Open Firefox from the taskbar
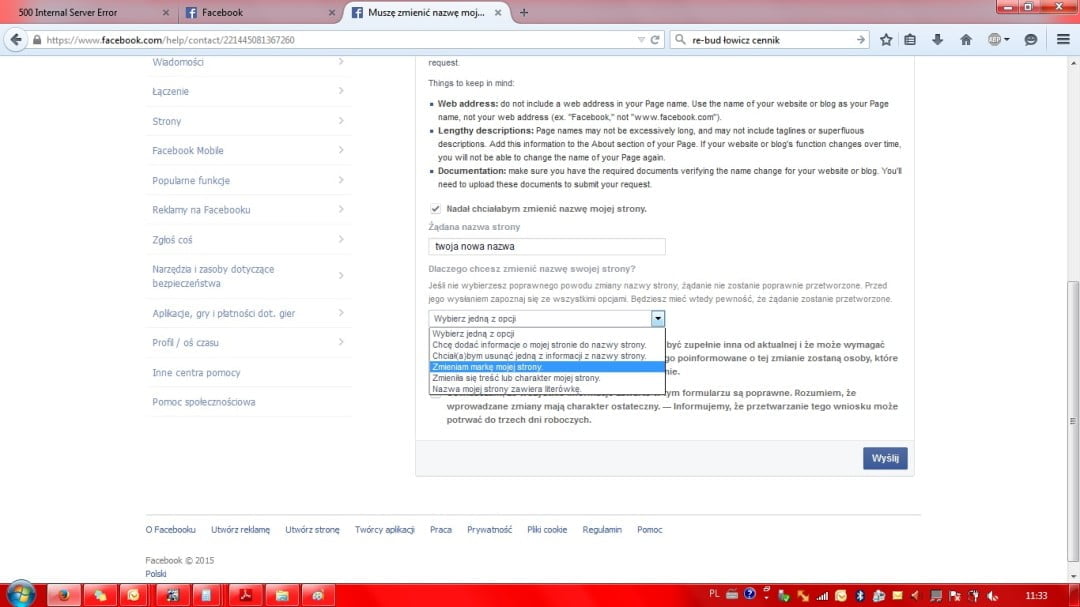 tap(63, 595)
